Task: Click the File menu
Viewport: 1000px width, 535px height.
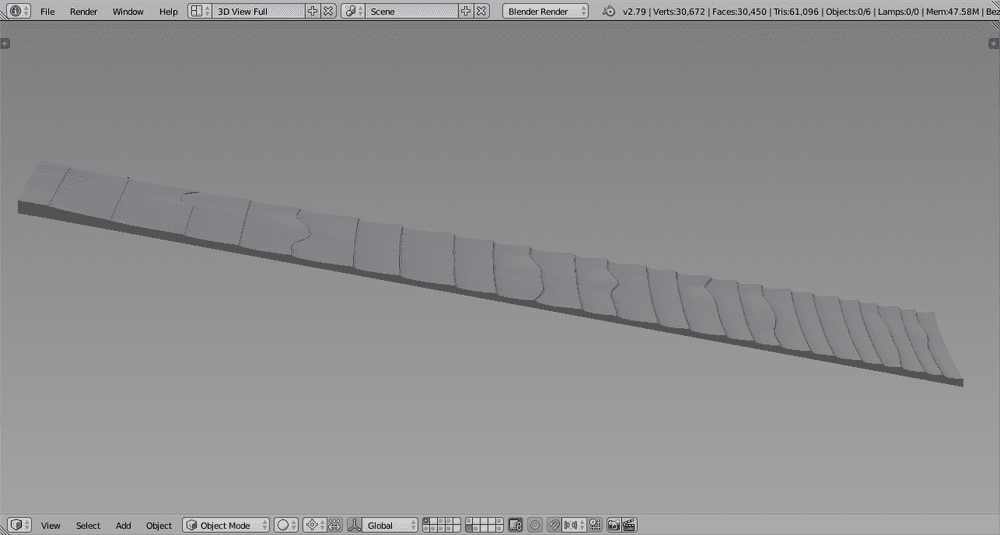Action: 47,11
